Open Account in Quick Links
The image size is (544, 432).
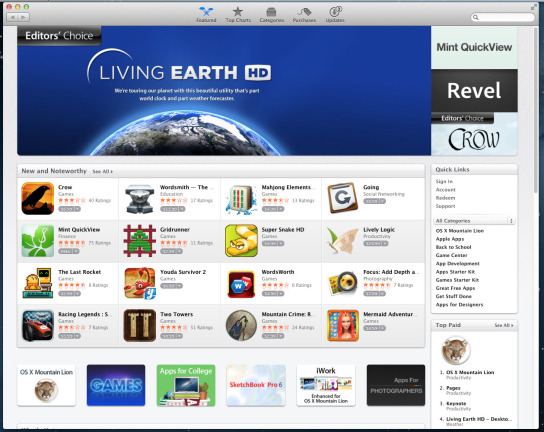click(445, 190)
